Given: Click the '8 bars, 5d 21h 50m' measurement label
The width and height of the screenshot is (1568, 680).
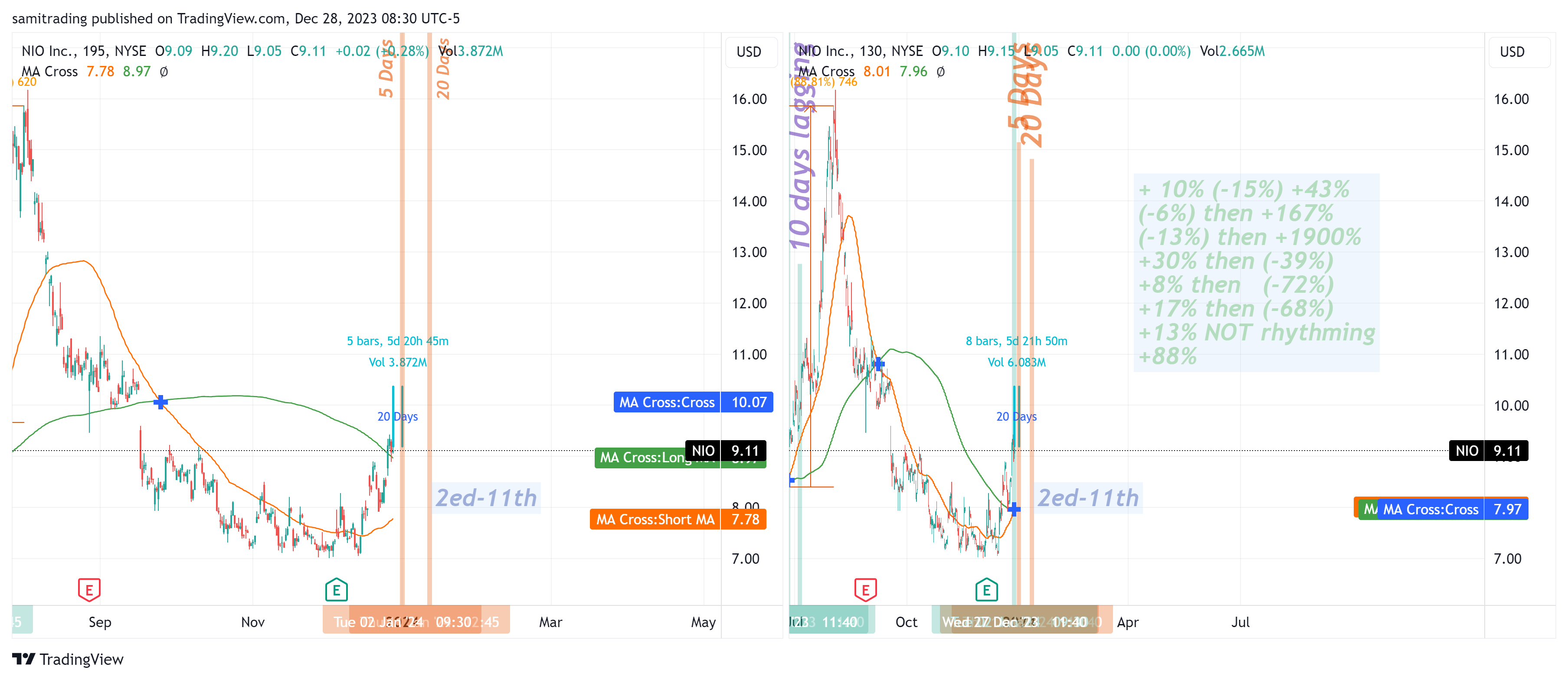Looking at the screenshot, I should [1017, 341].
